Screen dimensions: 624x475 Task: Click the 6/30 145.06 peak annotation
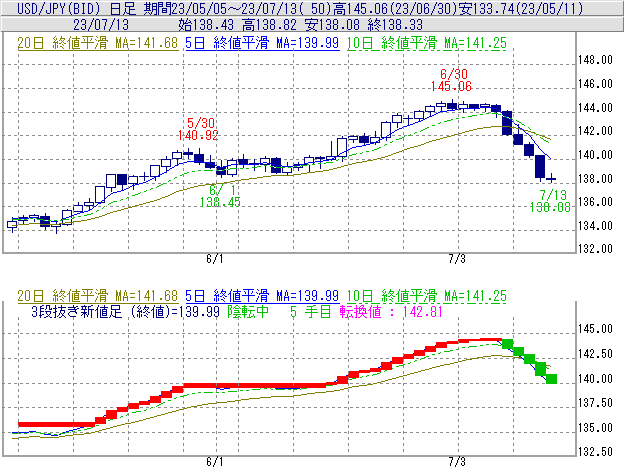coord(452,80)
